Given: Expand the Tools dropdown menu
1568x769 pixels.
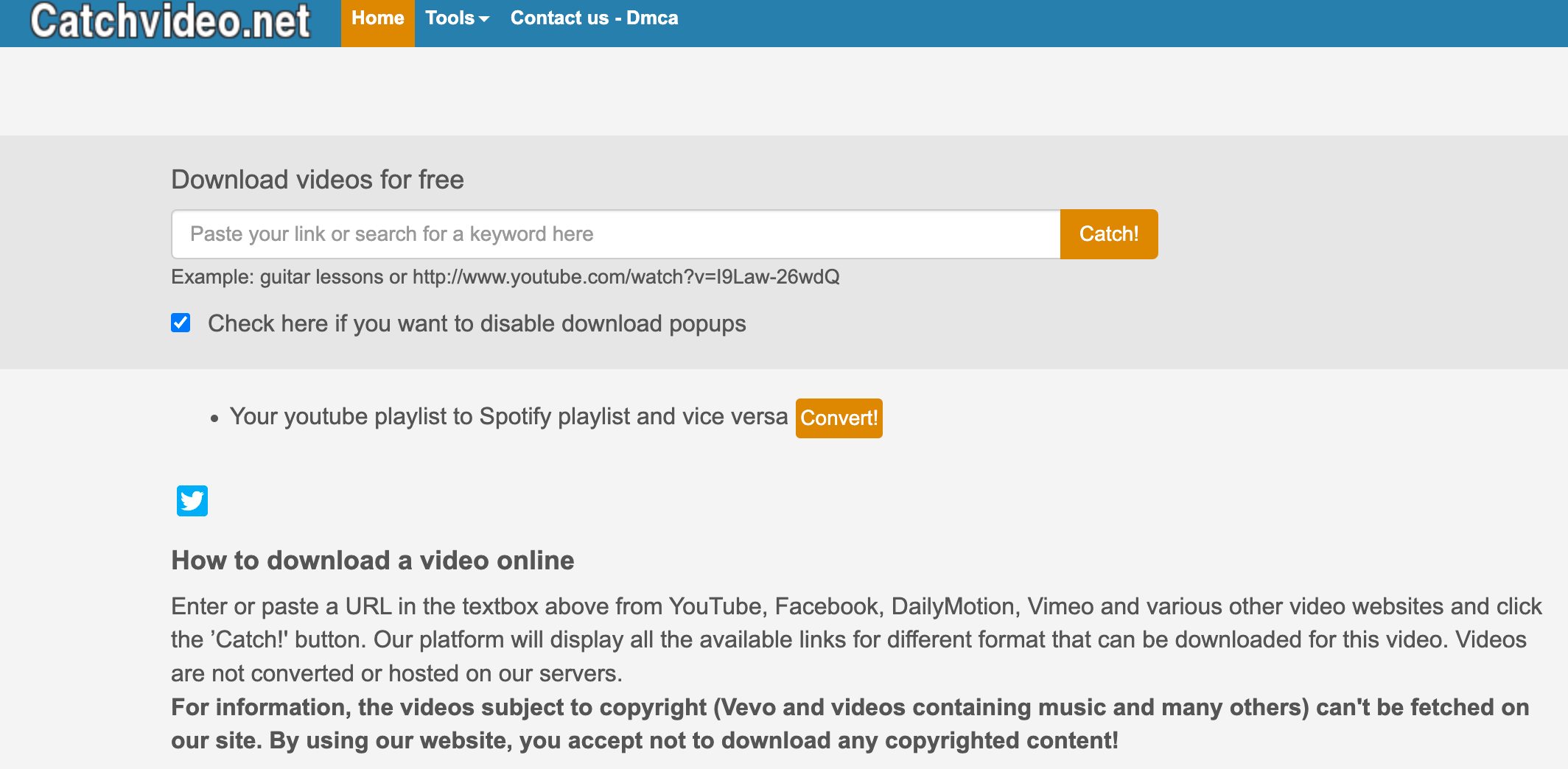Looking at the screenshot, I should click(x=457, y=18).
